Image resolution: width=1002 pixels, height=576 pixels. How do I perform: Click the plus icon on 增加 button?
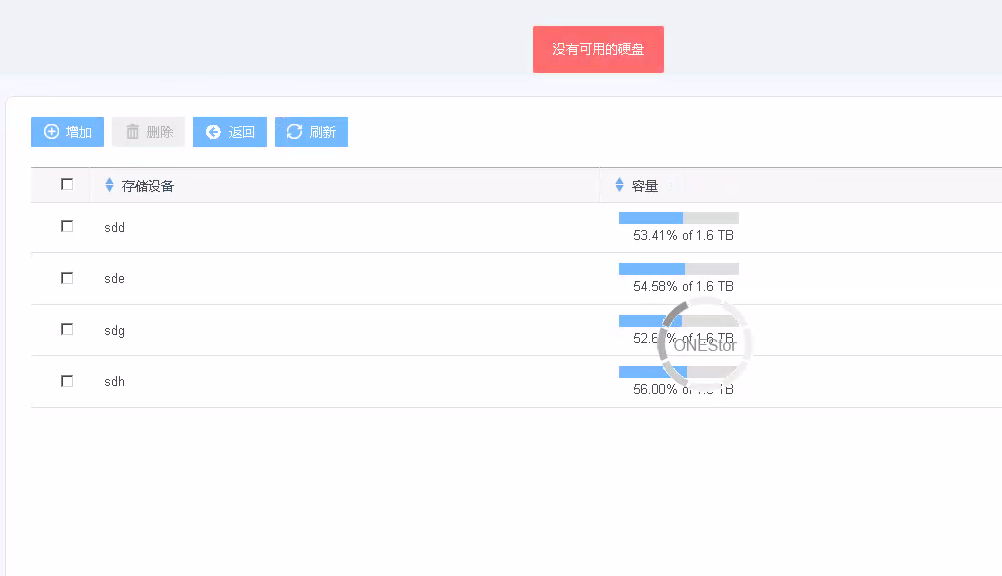pyautogui.click(x=52, y=132)
